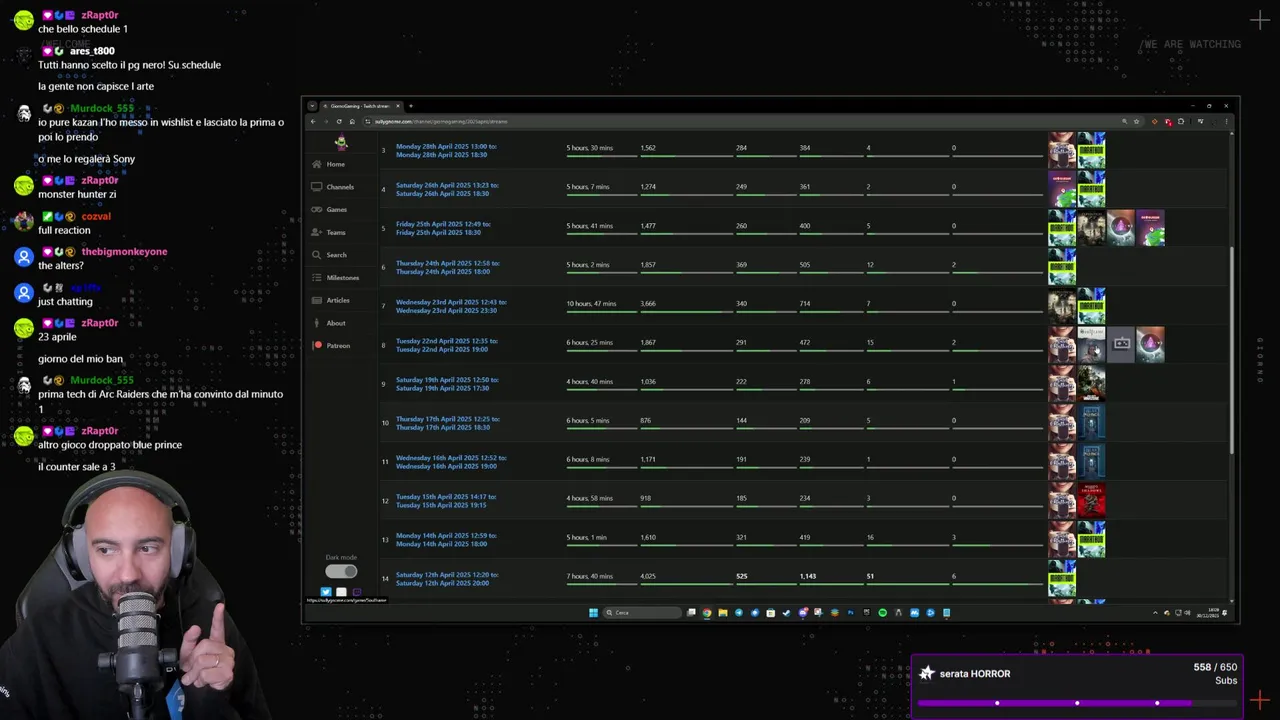1280x720 pixels.
Task: Open the Monday 28th April 2025 stream link
Action: 446,150
